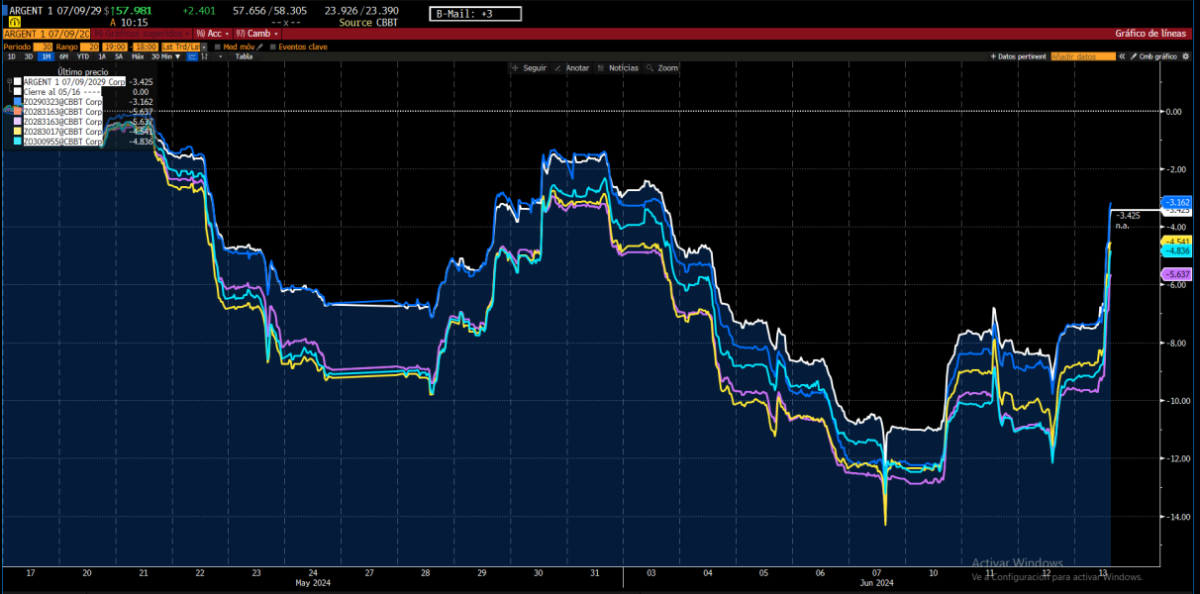Select the 6M time range tab
The height and width of the screenshot is (594, 1200).
click(64, 57)
